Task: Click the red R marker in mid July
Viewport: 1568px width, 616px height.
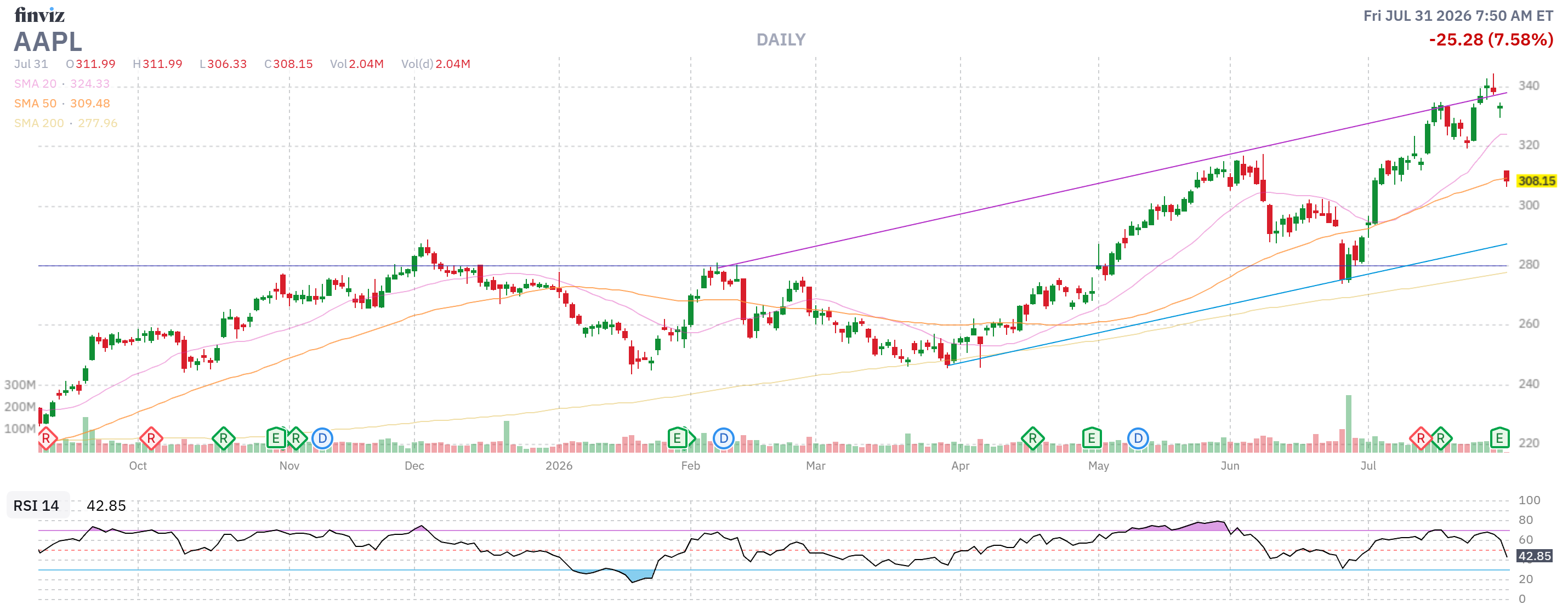Action: click(1421, 438)
